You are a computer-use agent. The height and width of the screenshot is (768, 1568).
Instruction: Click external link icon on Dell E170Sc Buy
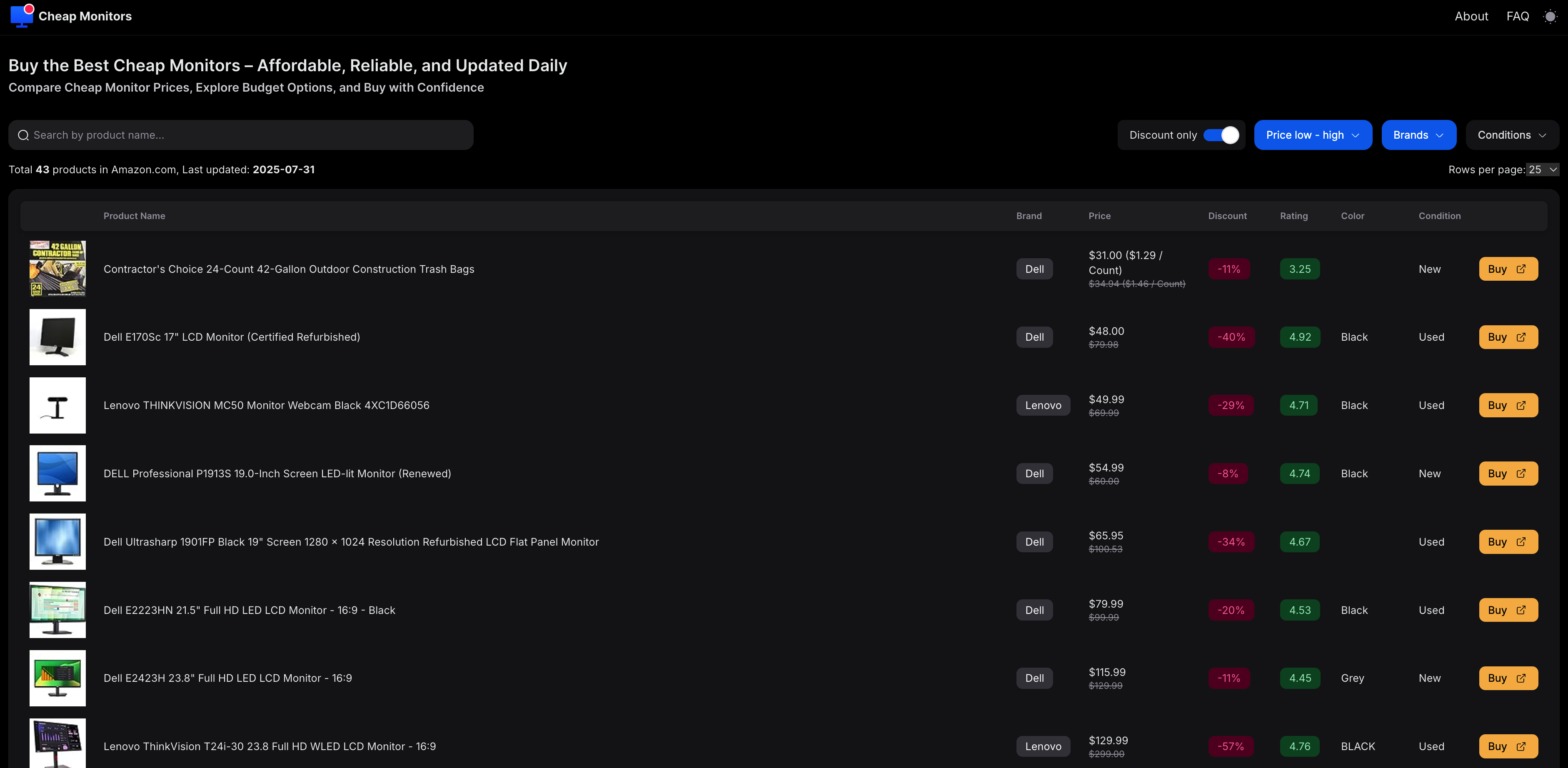pyautogui.click(x=1521, y=337)
